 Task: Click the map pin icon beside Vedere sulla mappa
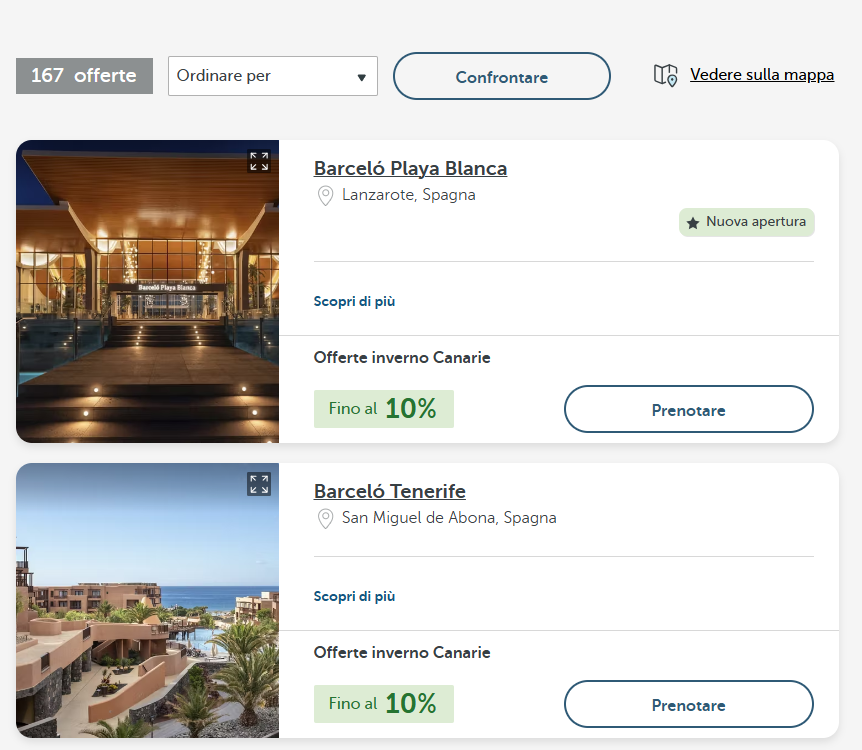(x=665, y=75)
